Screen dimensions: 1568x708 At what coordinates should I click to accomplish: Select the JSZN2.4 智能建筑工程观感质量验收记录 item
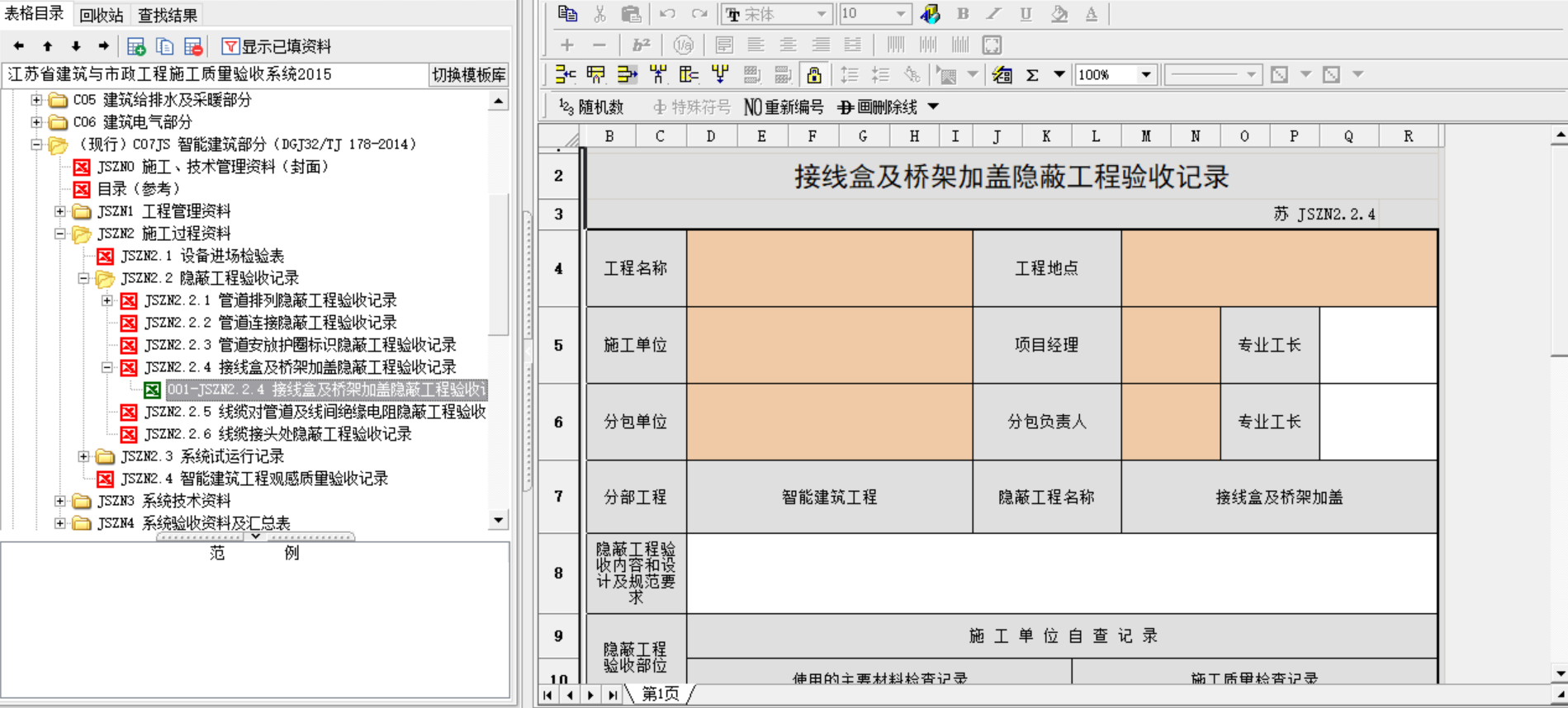click(254, 479)
